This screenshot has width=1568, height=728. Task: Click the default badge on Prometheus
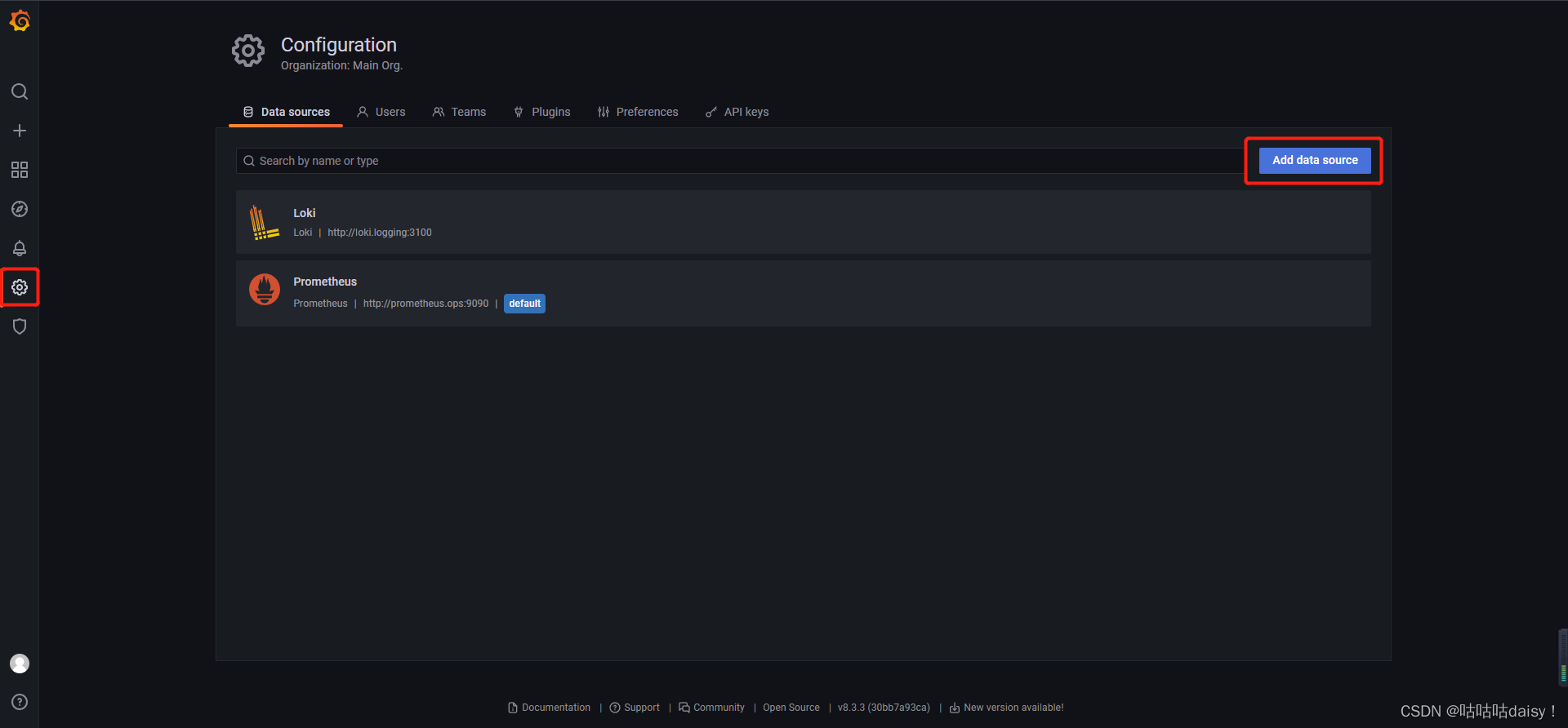524,304
